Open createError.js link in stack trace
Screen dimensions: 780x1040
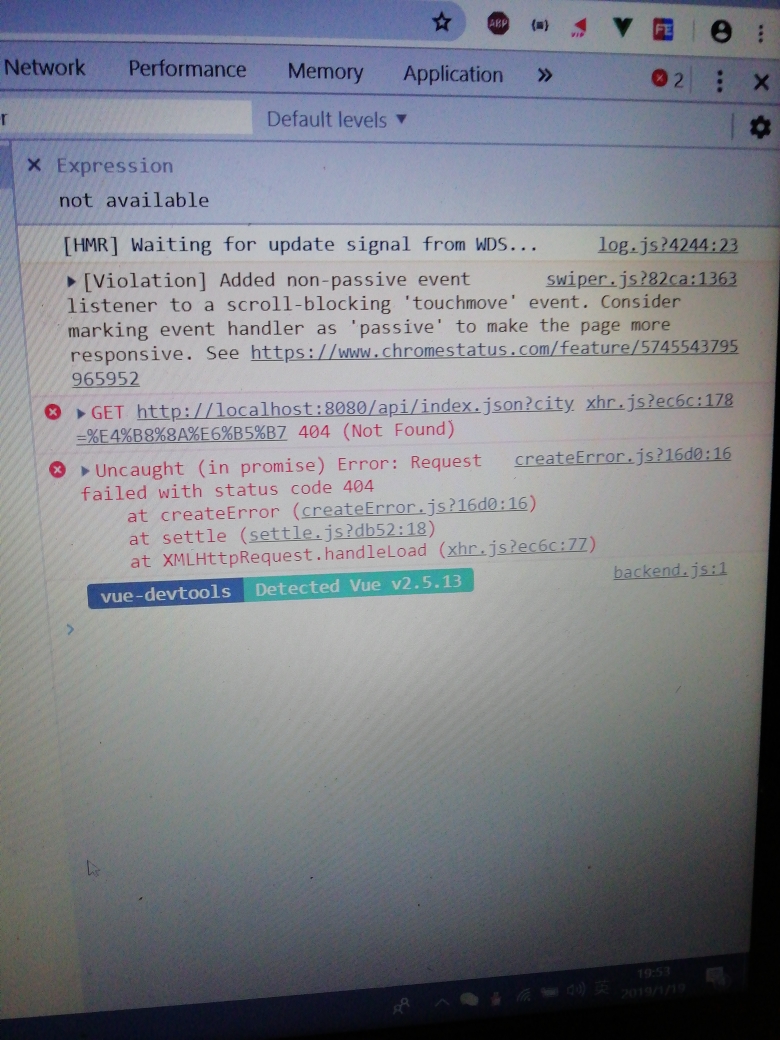(415, 506)
